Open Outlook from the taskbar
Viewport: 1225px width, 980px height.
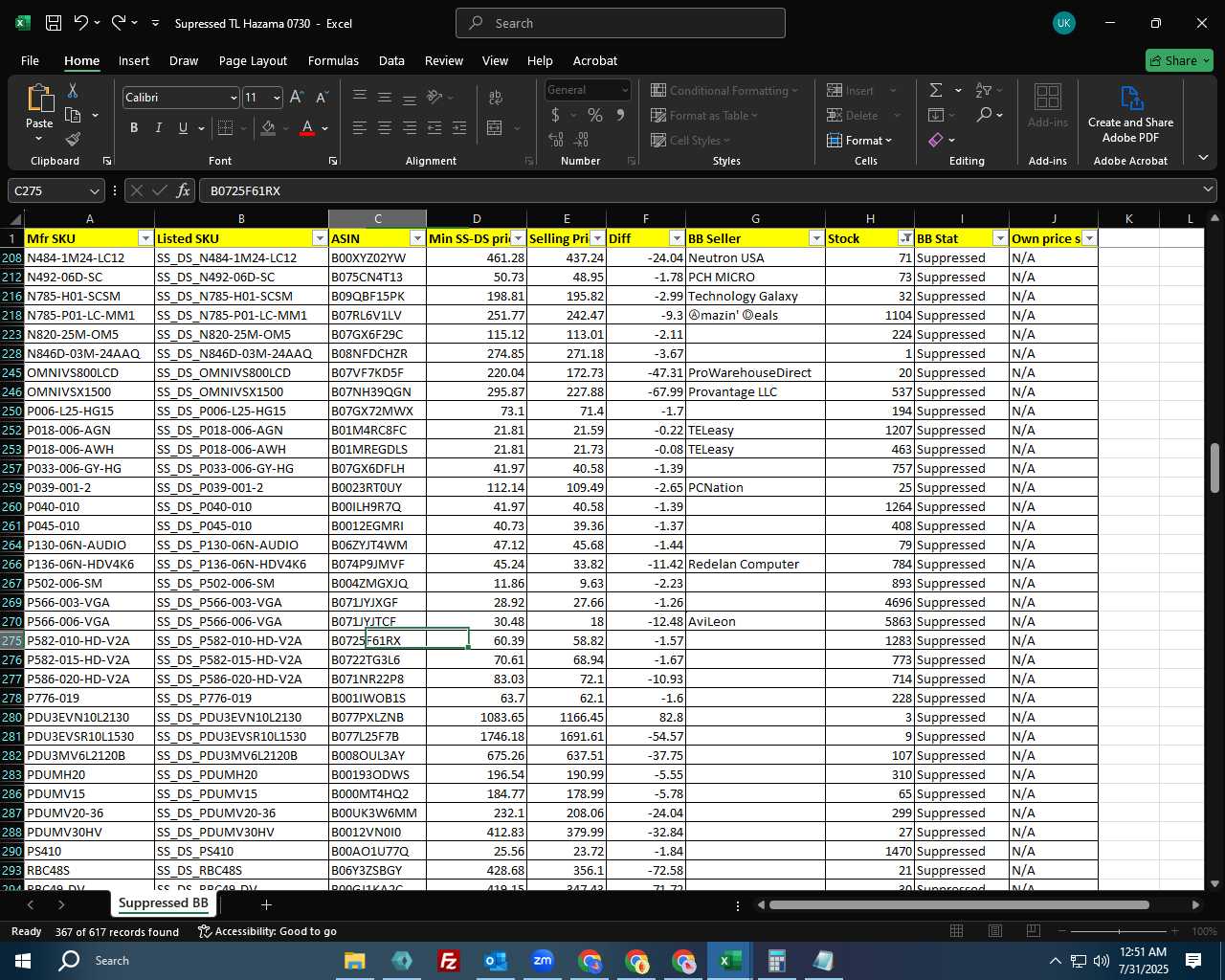[x=495, y=960]
